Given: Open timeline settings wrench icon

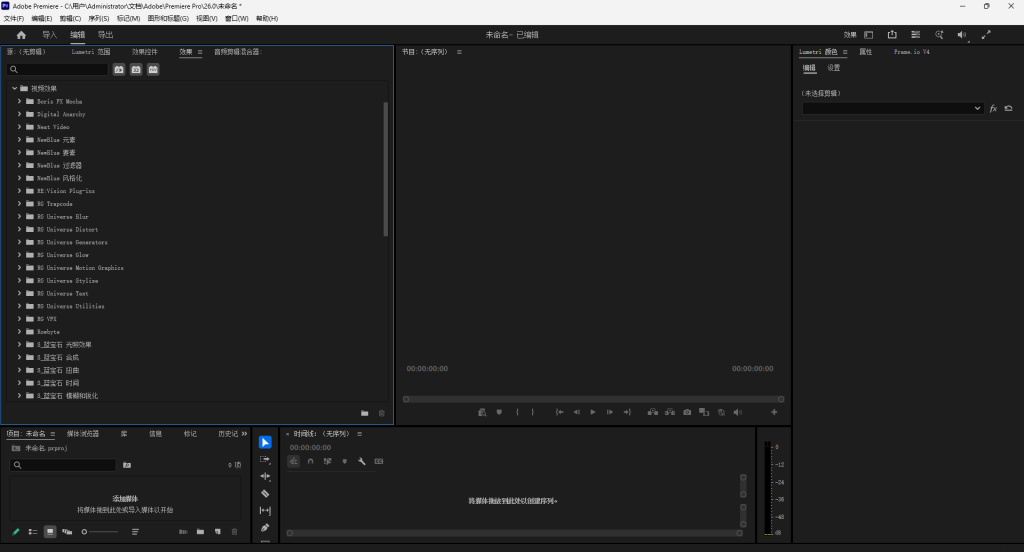Looking at the screenshot, I should tap(362, 461).
